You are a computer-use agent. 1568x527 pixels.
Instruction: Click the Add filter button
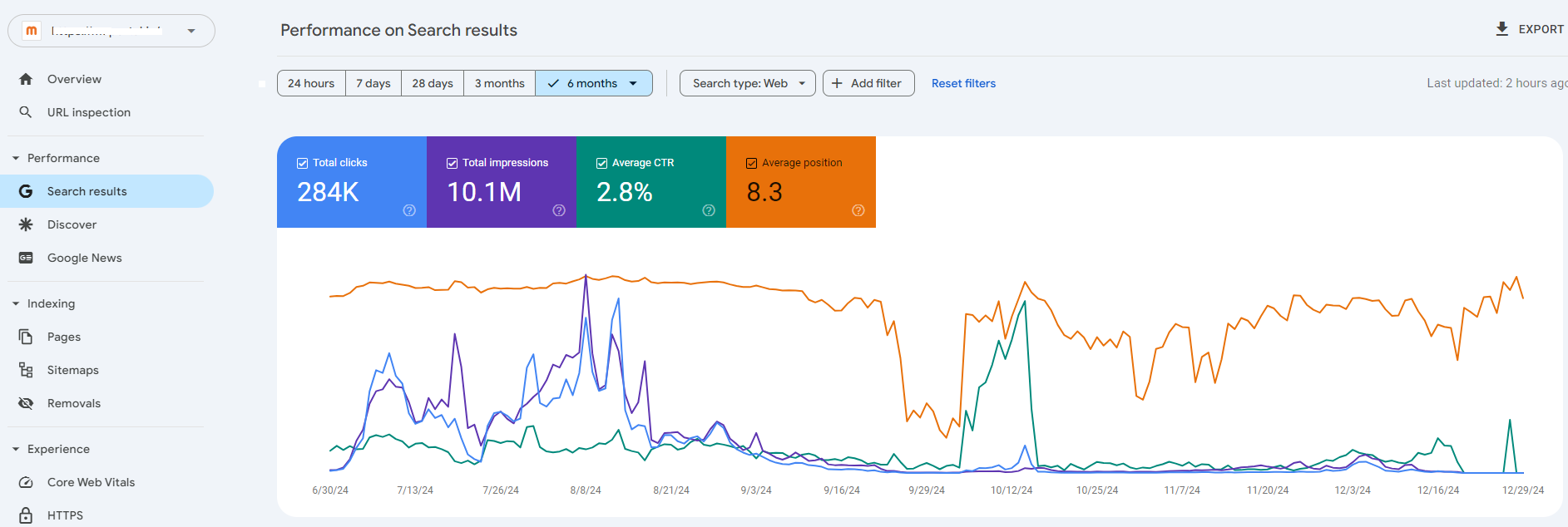[x=868, y=83]
